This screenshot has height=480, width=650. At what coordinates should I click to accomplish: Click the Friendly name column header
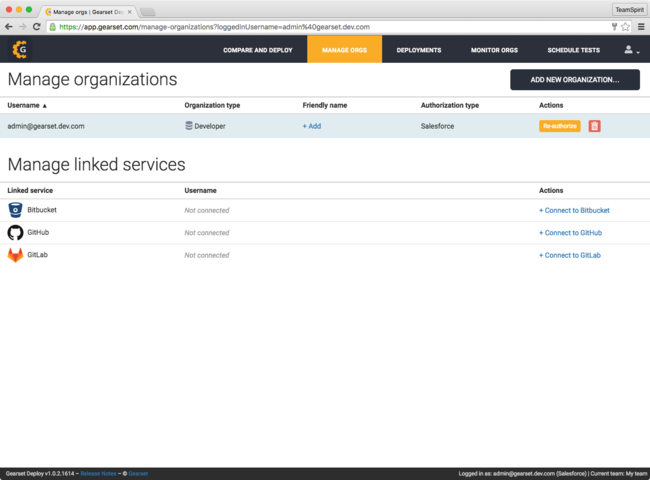325,105
